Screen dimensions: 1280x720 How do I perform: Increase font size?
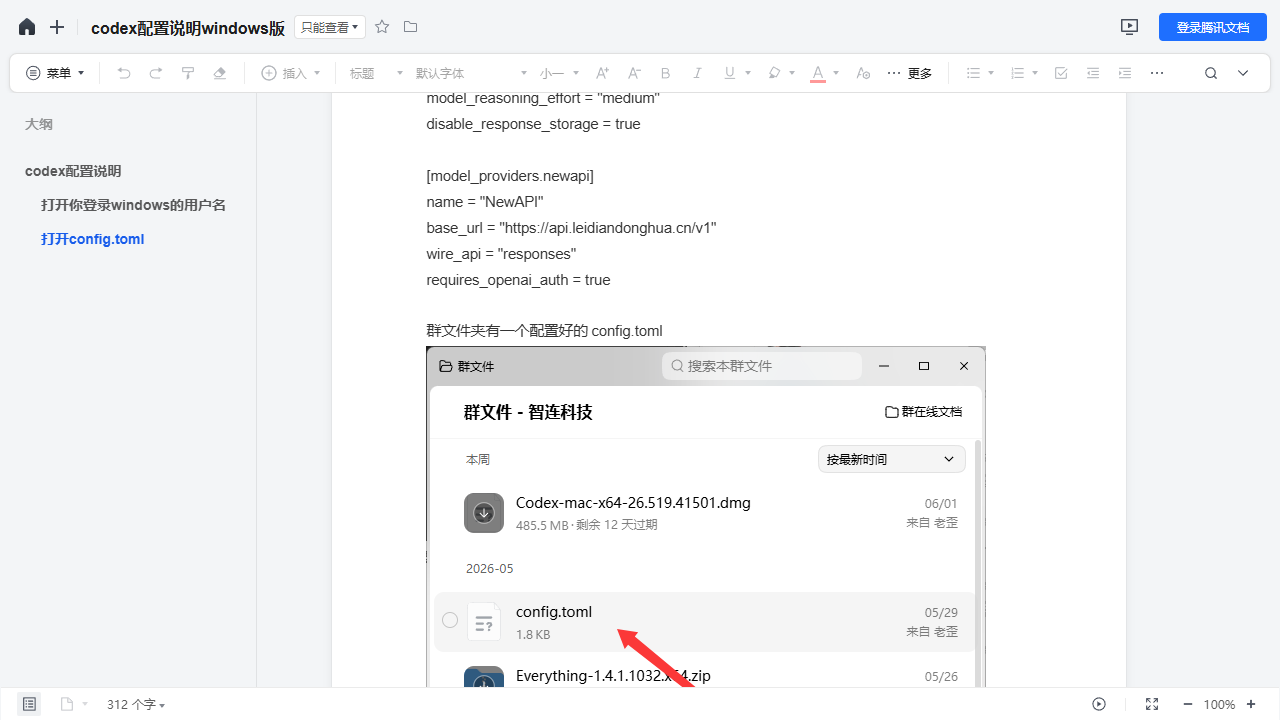(x=602, y=73)
